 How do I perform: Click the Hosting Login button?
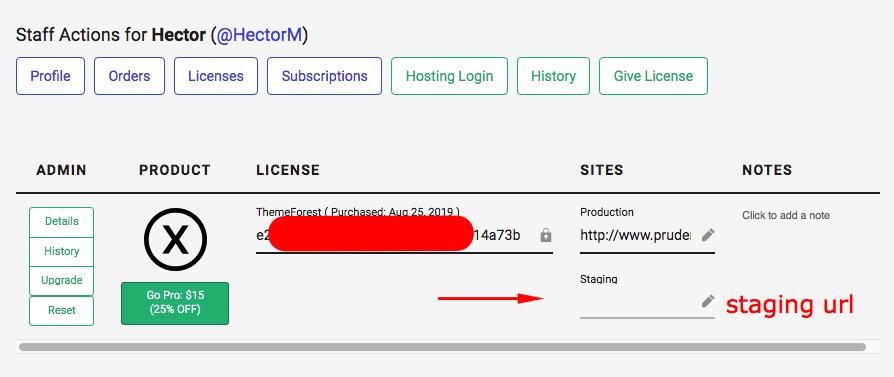pyautogui.click(x=449, y=76)
